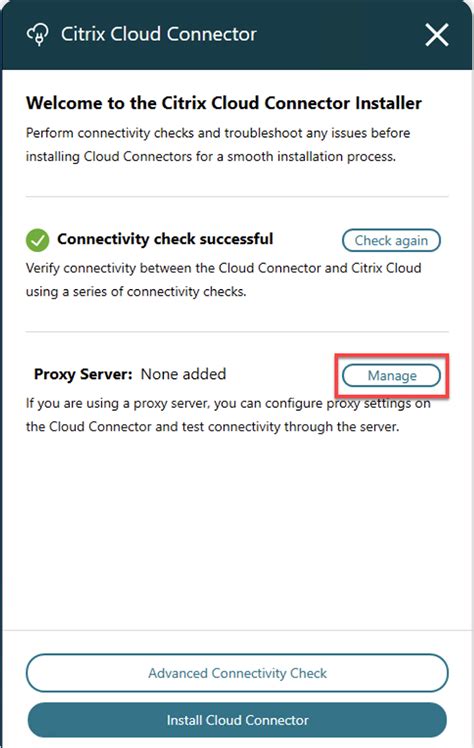Start installation via Install Cloud Connector

pyautogui.click(x=237, y=720)
